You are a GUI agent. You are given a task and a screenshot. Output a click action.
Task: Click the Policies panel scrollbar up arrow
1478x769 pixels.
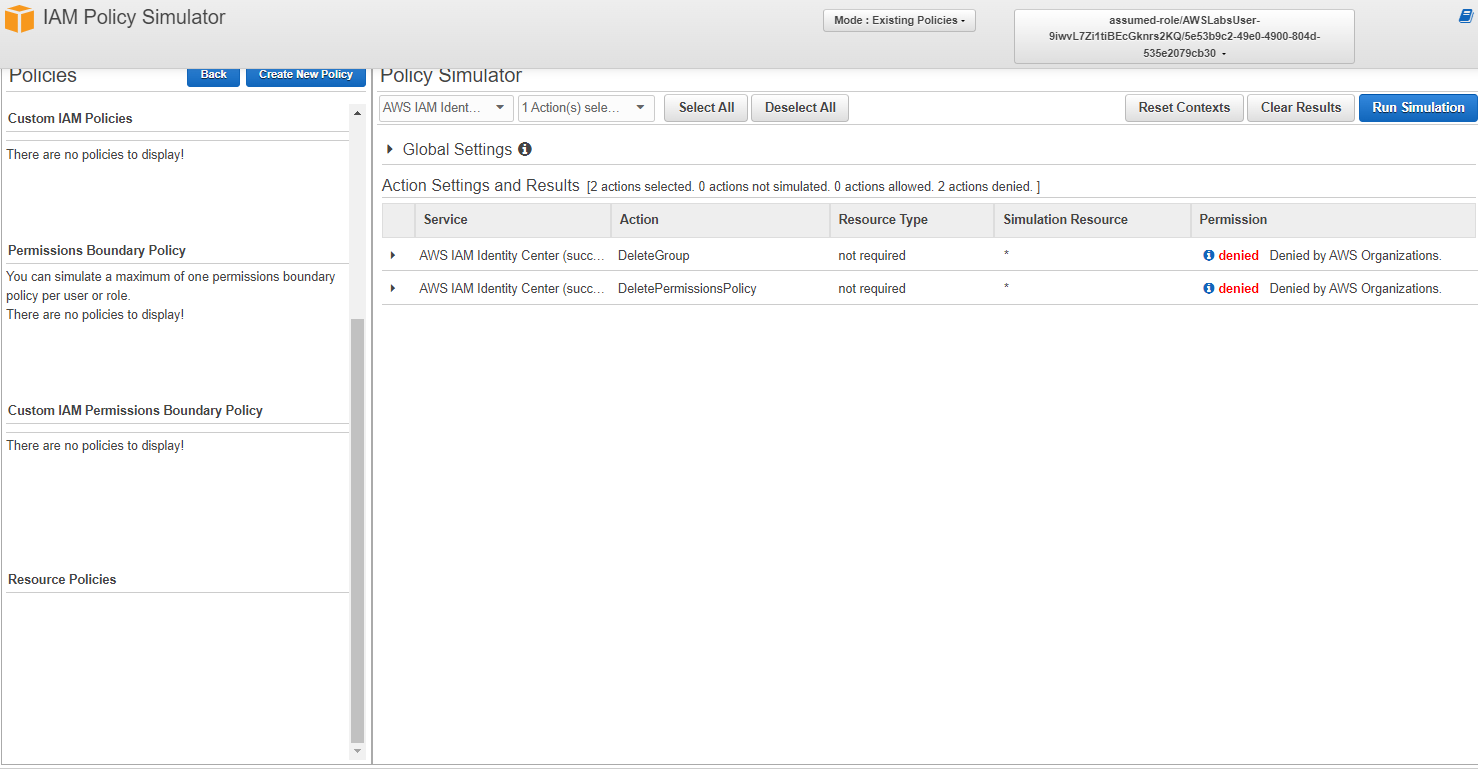(x=358, y=113)
